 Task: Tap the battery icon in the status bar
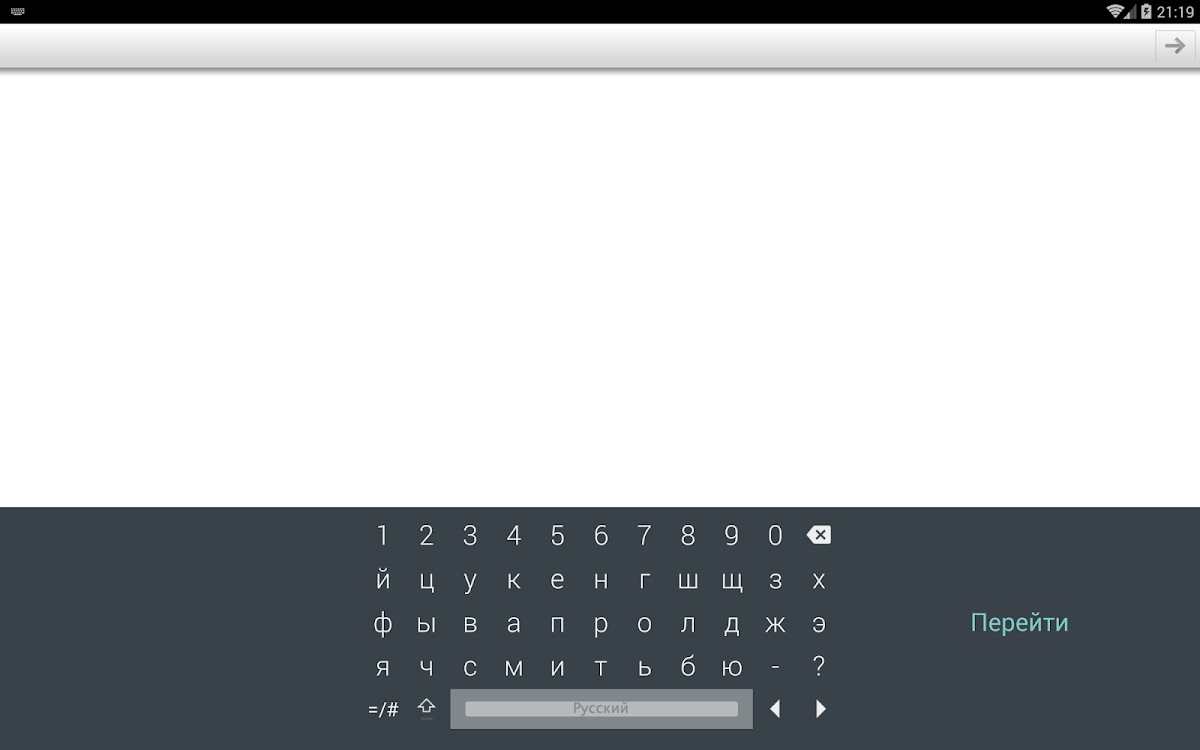click(1146, 12)
